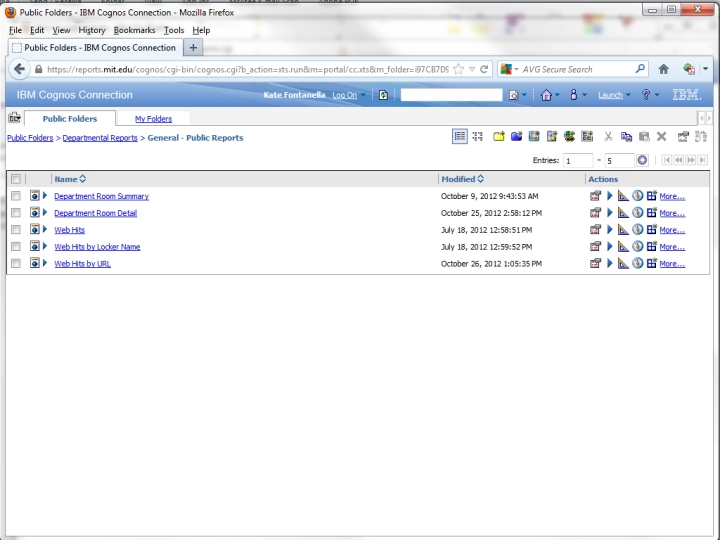
Task: Click the Cut scissors icon
Action: point(608,137)
